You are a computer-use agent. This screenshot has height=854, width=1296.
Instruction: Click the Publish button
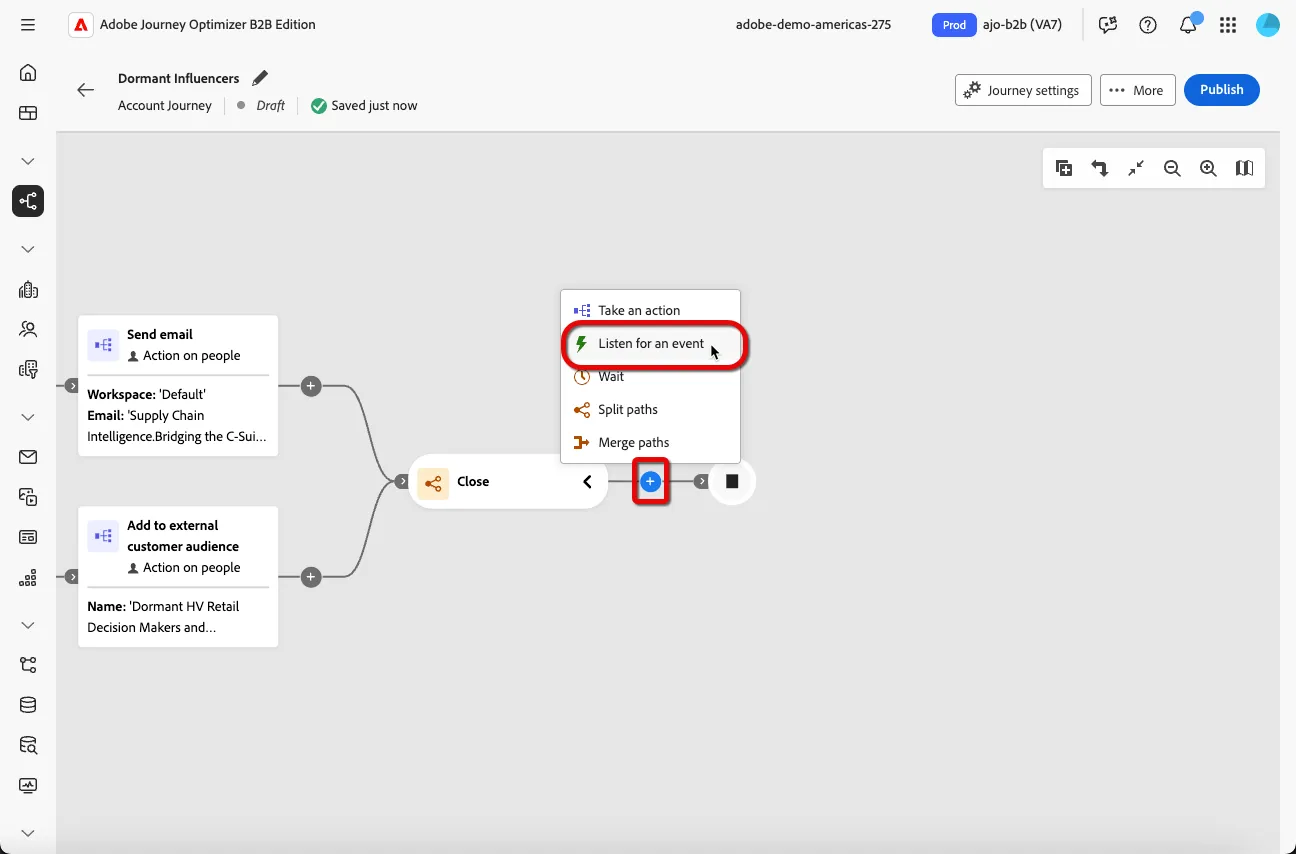point(1222,90)
